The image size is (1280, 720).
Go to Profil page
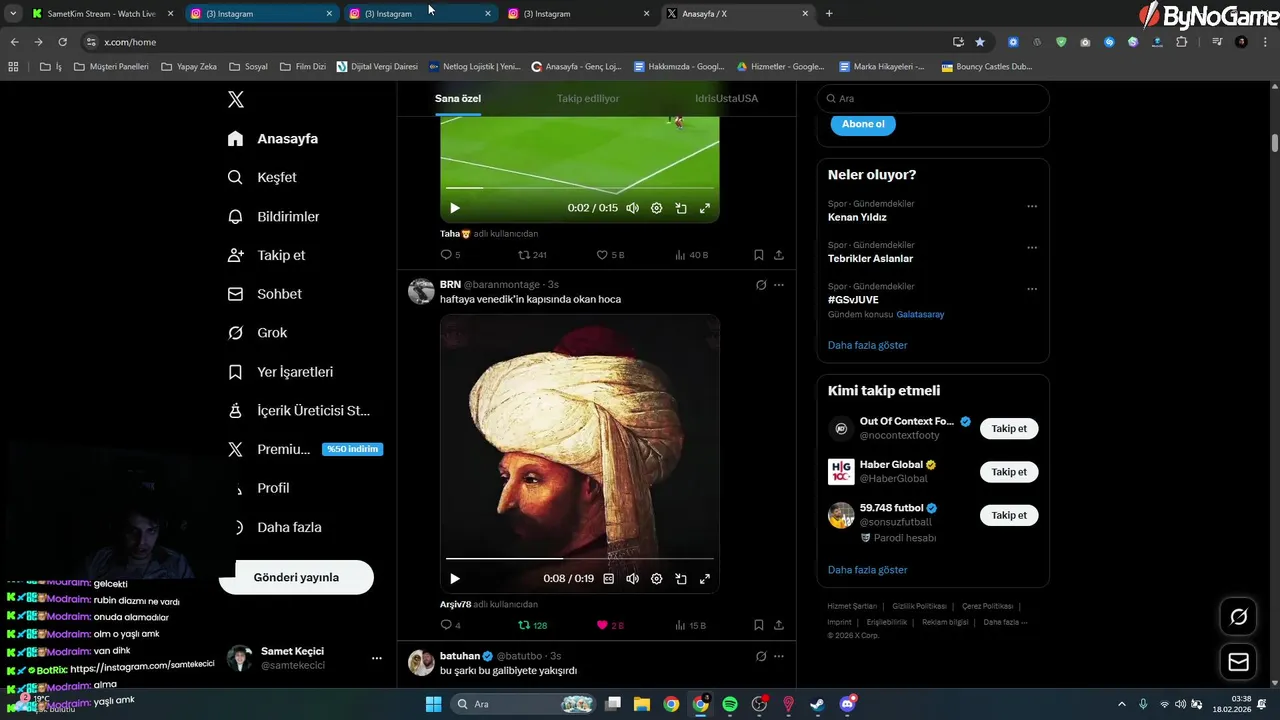click(259, 488)
